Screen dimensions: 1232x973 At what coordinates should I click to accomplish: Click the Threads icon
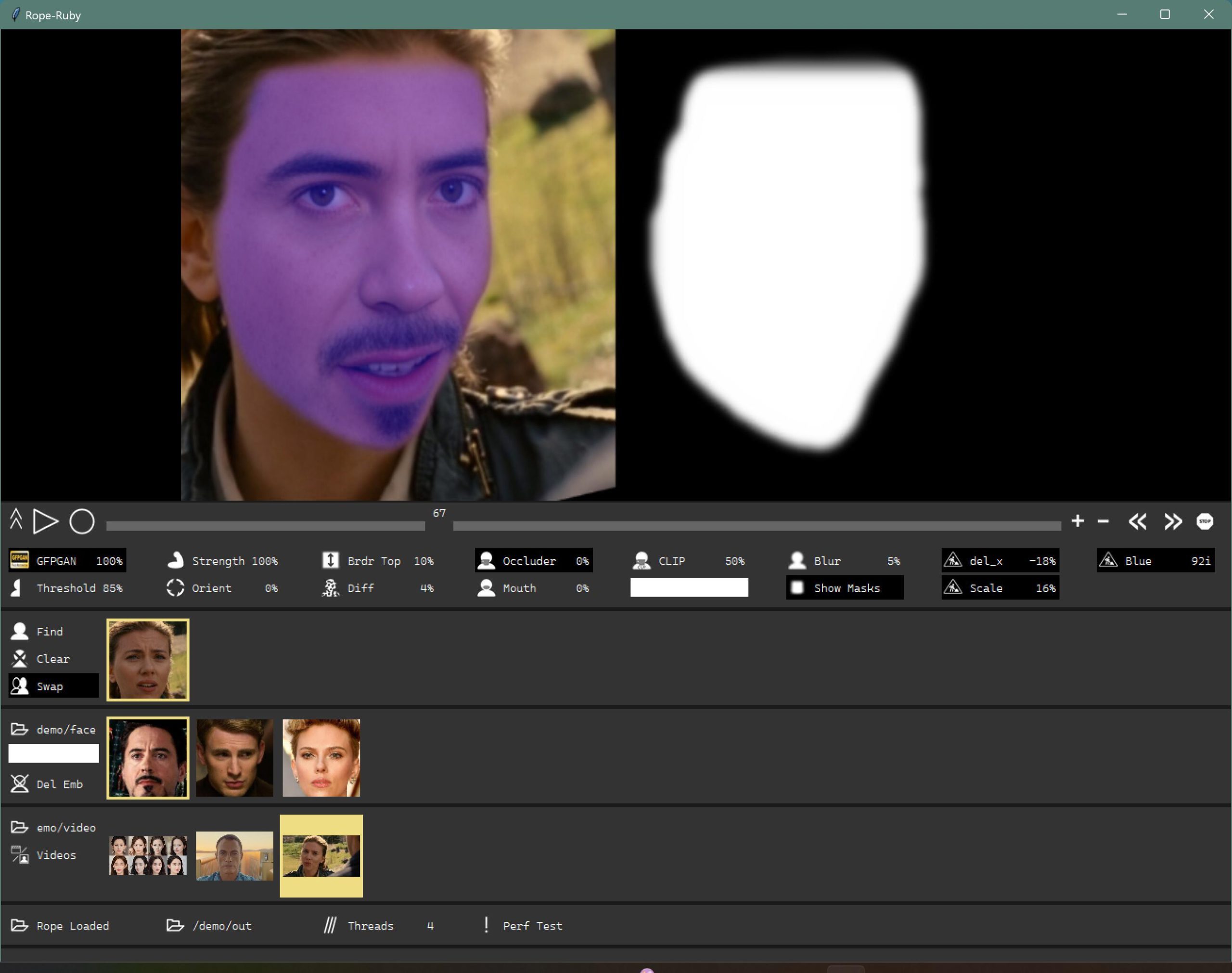coord(330,925)
